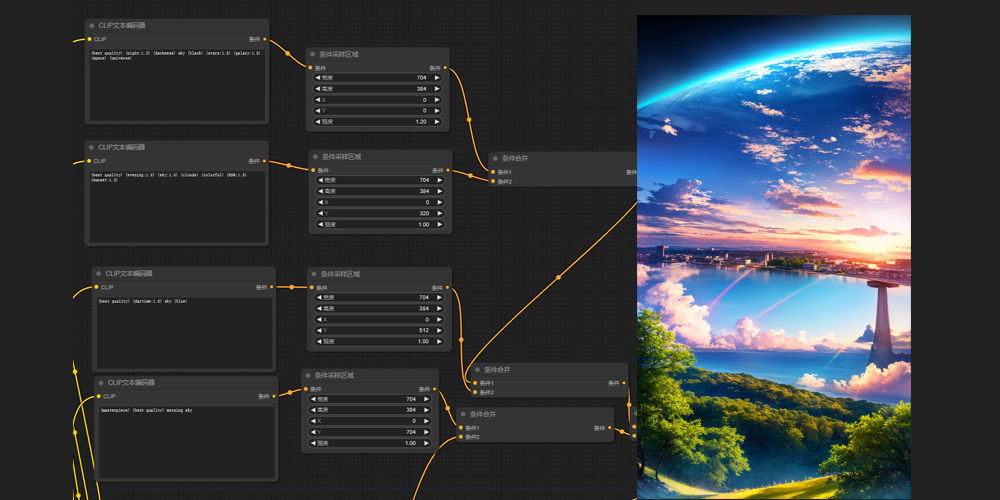
Task: Click the Y 320 value field
Action: coord(380,213)
